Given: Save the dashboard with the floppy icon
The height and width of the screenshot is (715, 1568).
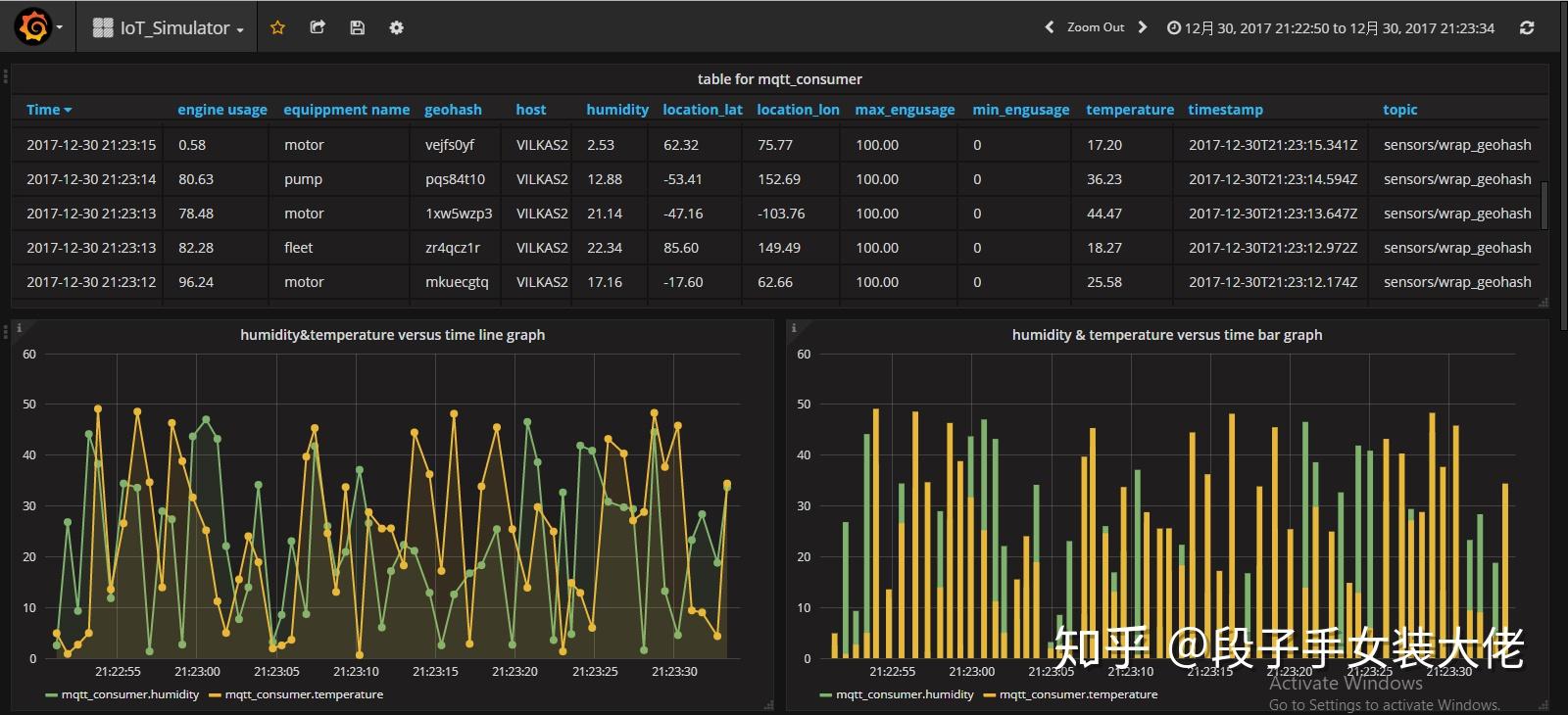Looking at the screenshot, I should pos(357,27).
